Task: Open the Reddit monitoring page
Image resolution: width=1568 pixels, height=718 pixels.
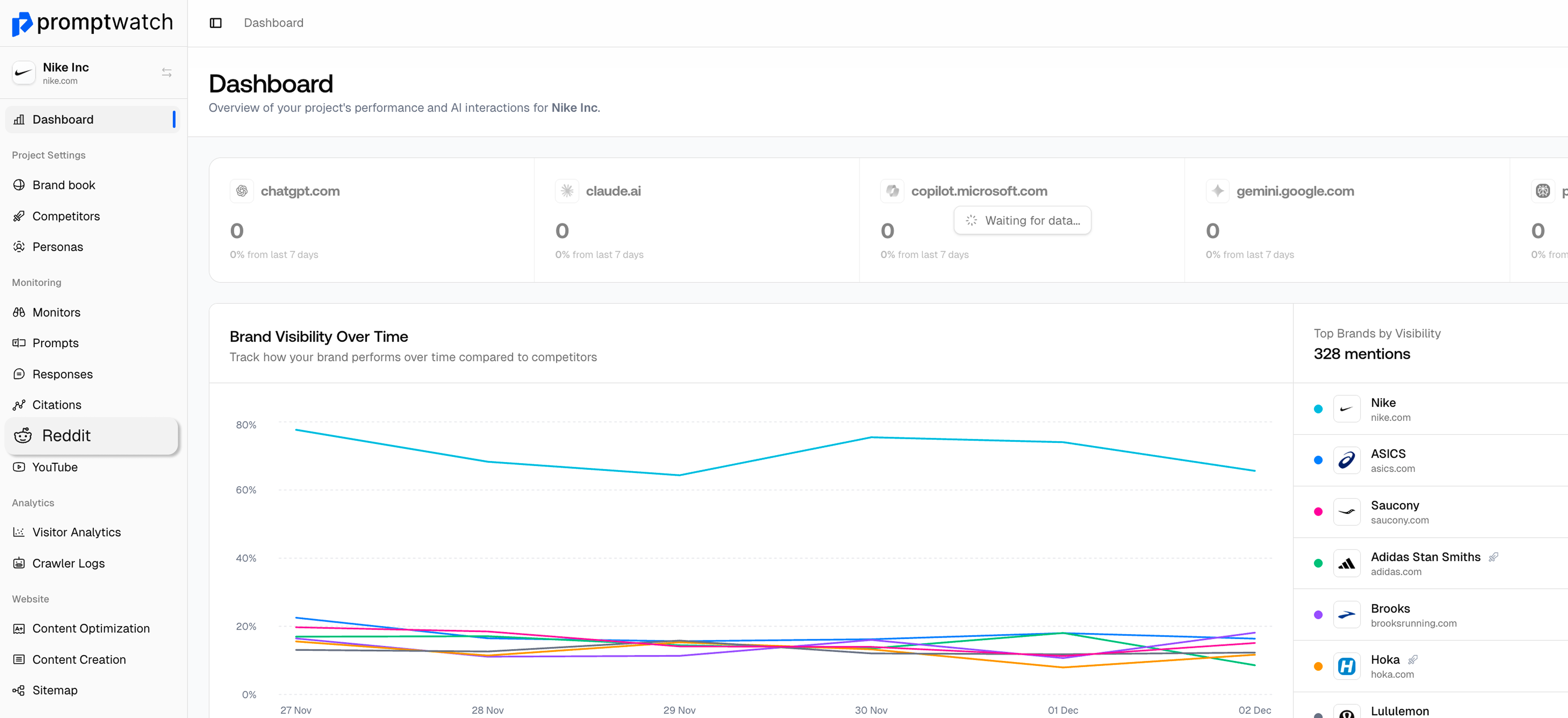Action: click(x=66, y=436)
